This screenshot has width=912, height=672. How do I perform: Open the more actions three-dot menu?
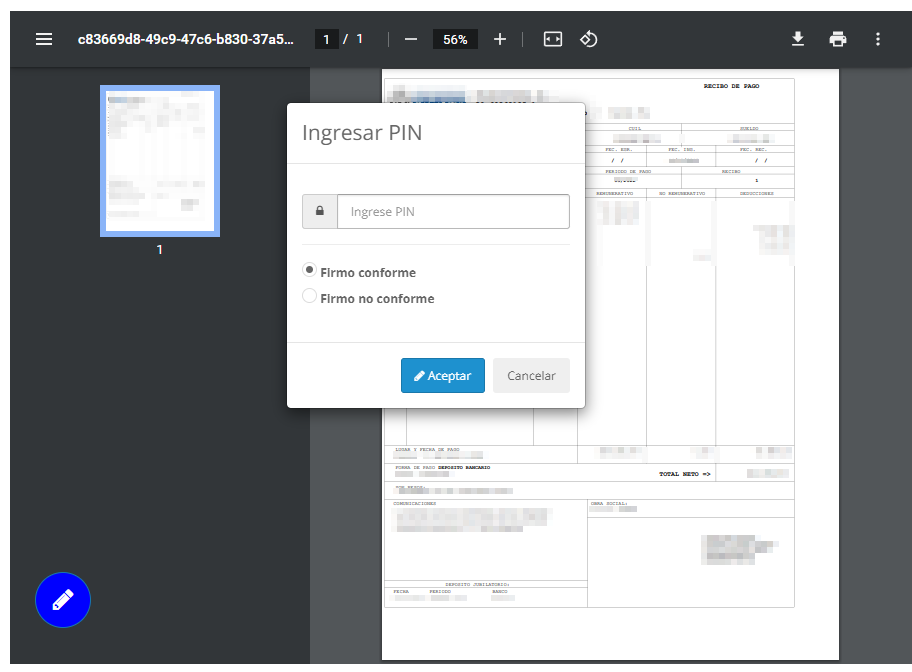[877, 39]
